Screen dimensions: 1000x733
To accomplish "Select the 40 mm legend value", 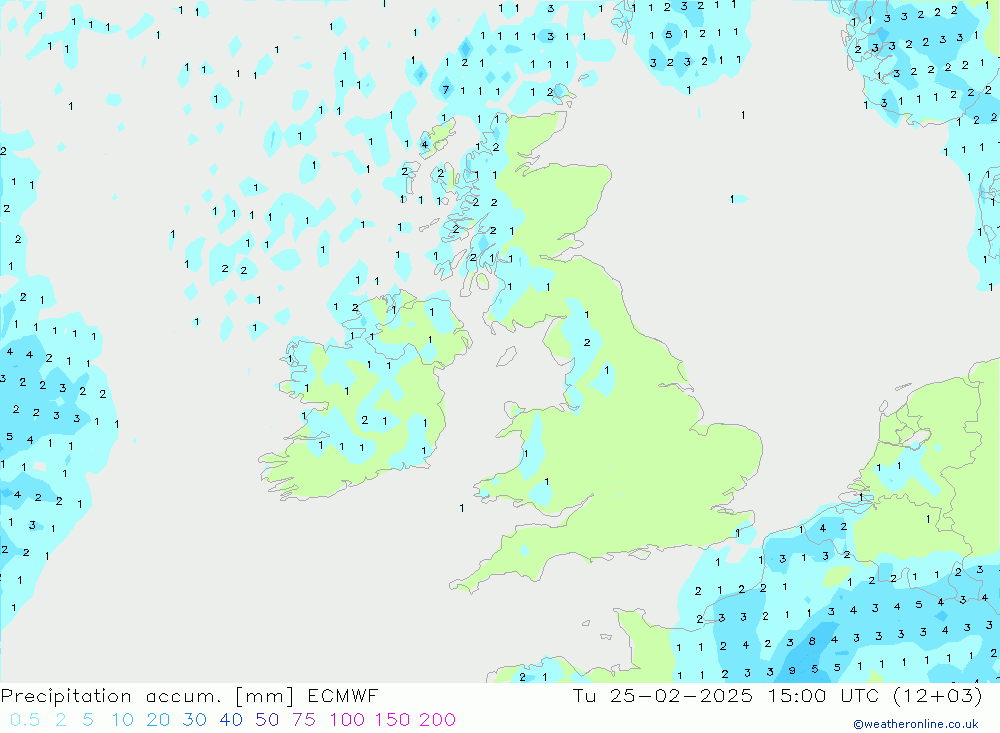I will 231,720.
